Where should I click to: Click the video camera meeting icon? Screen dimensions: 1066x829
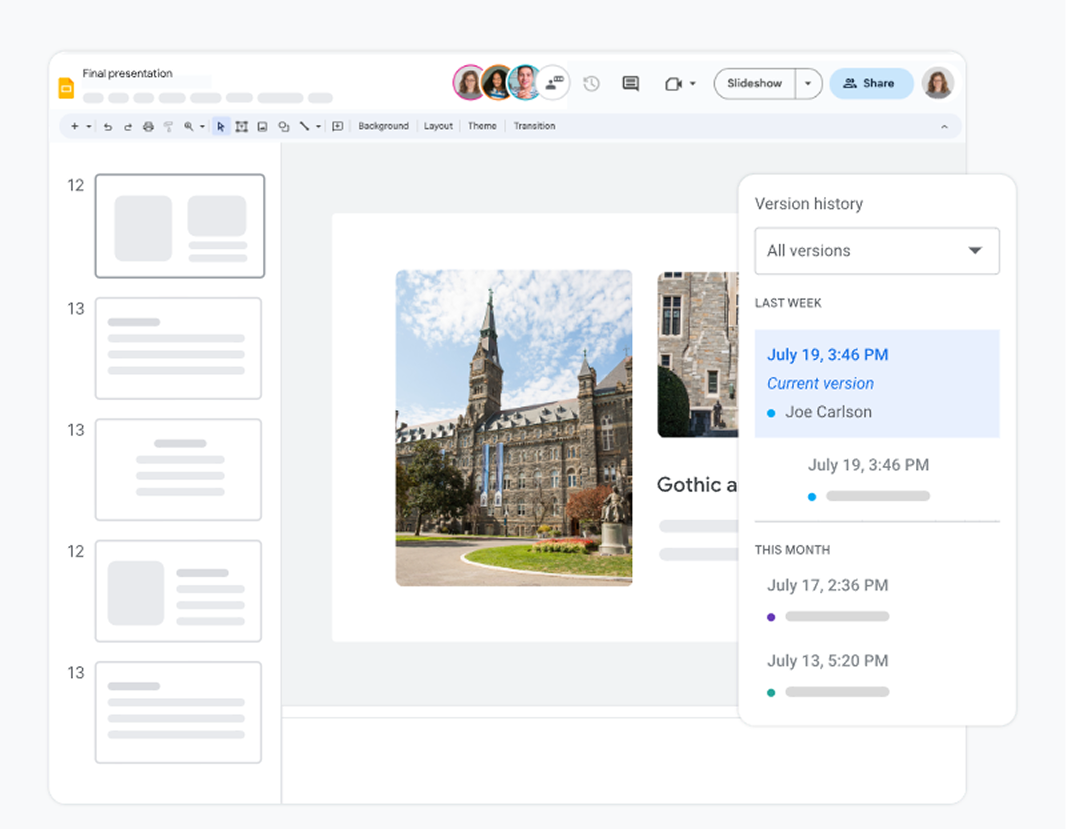[674, 84]
